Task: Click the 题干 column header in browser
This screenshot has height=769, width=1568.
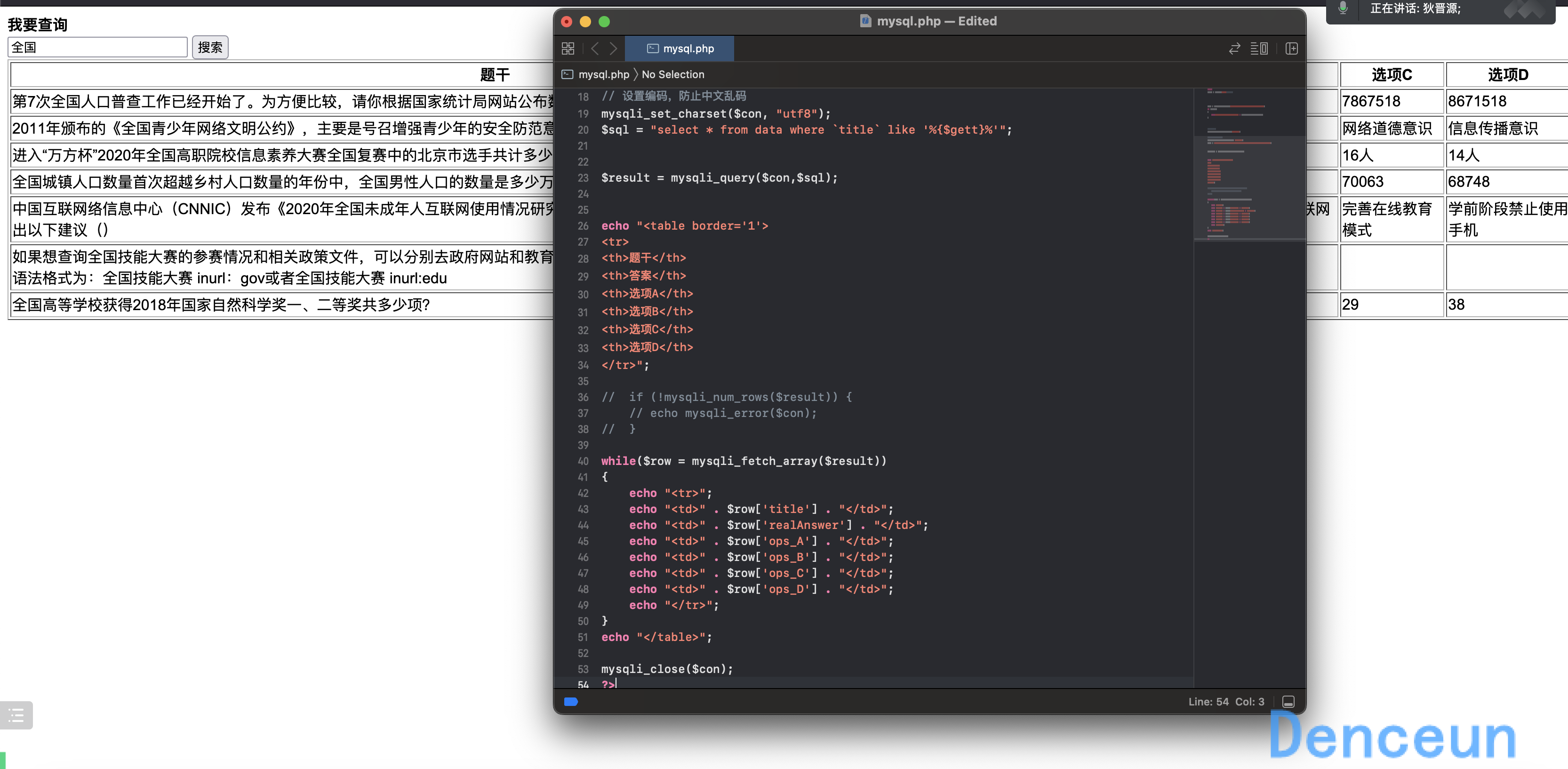Action: pos(494,75)
